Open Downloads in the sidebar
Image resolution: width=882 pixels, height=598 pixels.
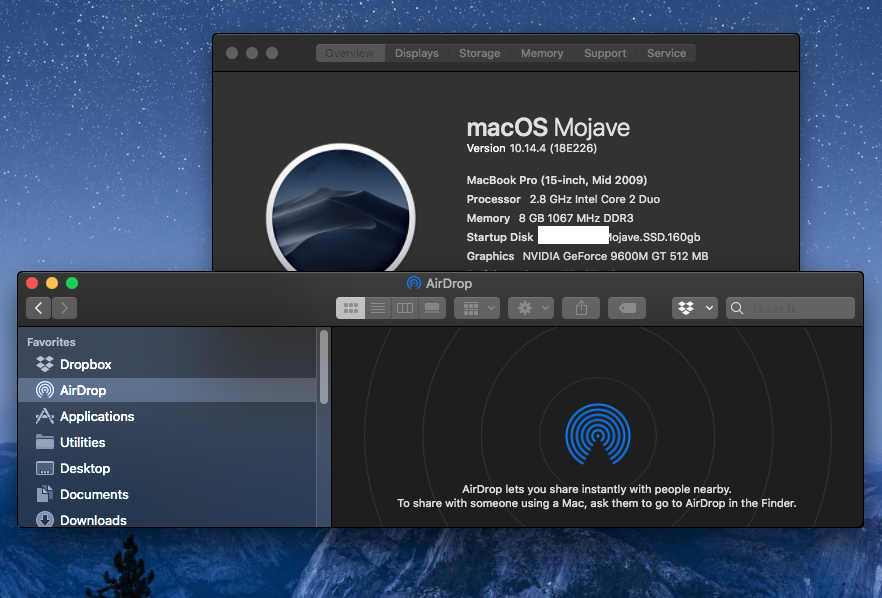coord(167,520)
